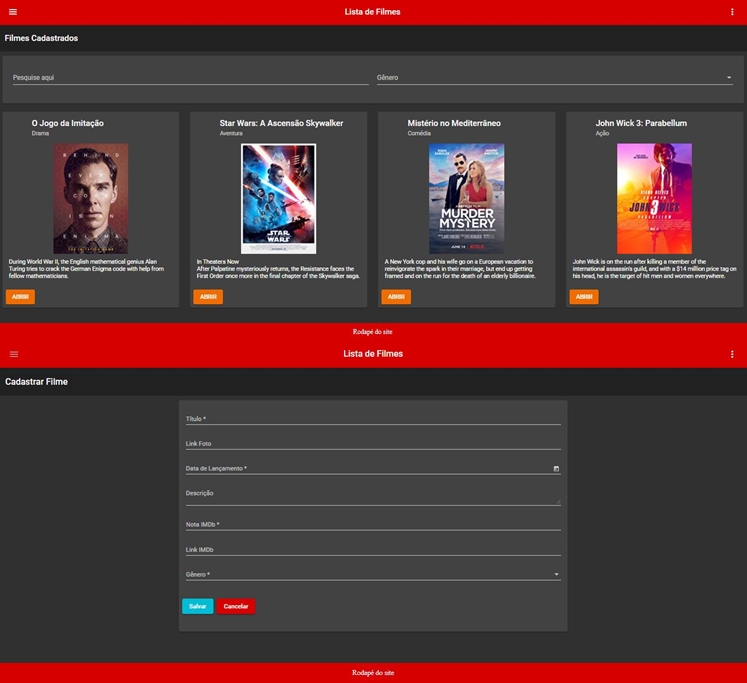
Task: Grab the Descrição textarea resize handle
Action: coord(558,502)
